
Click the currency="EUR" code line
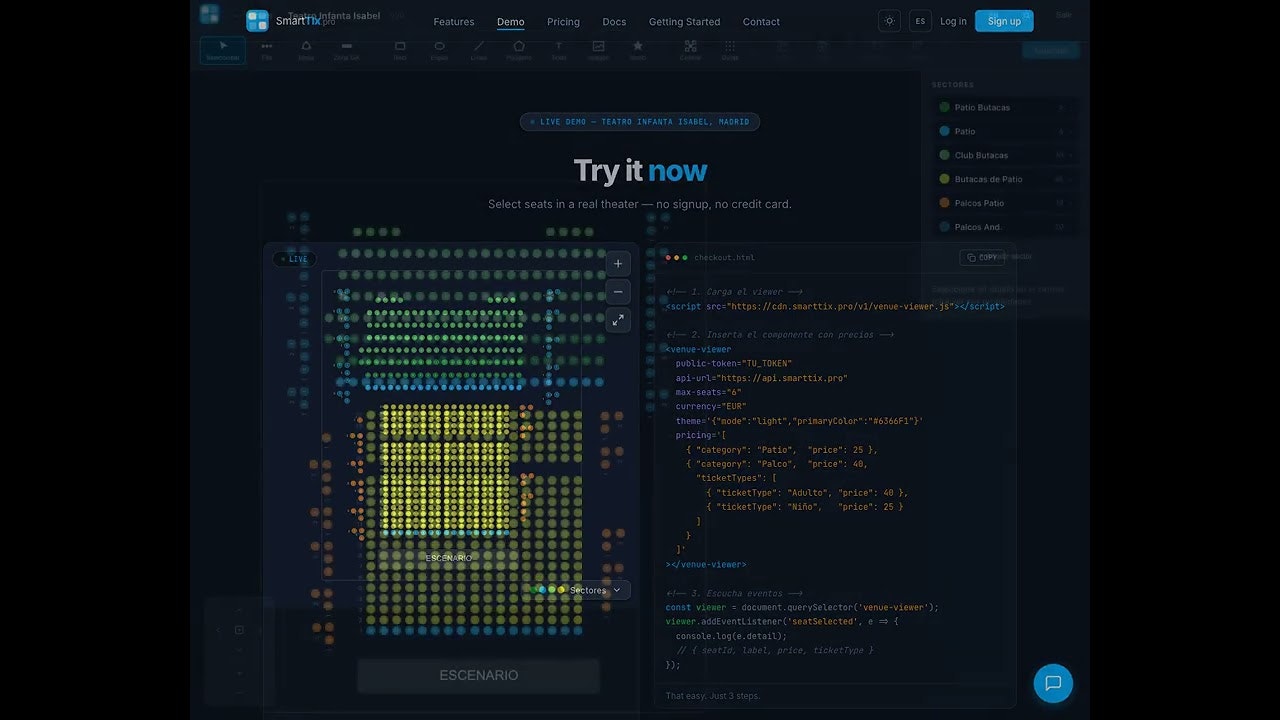[711, 407]
